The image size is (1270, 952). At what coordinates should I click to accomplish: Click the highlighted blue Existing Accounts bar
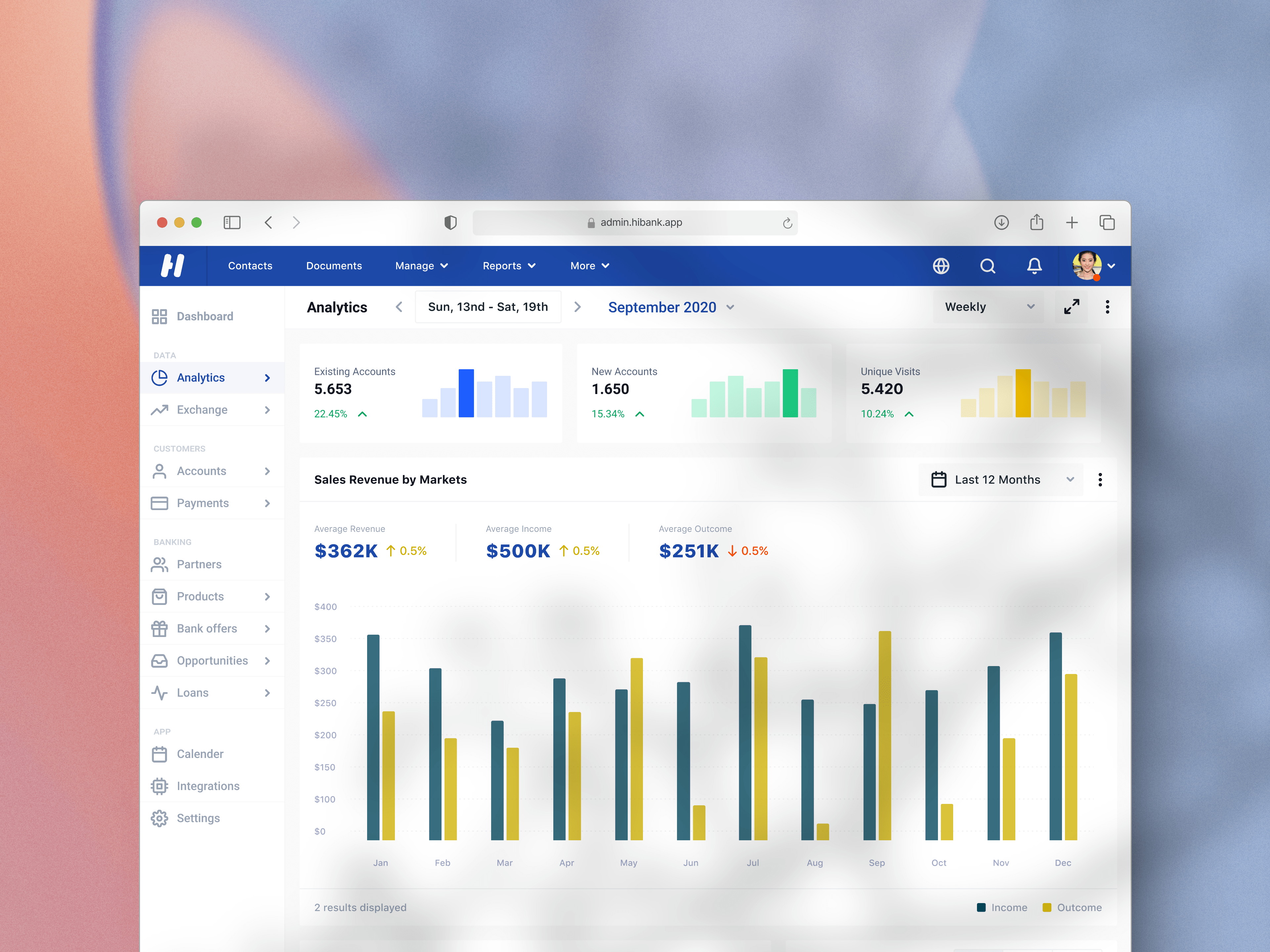point(466,393)
